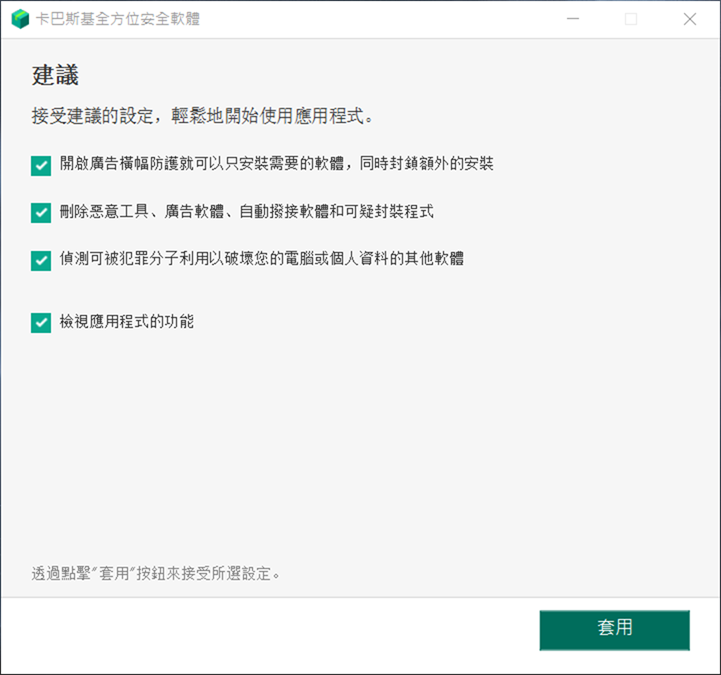The image size is (721, 675).
Task: Click the greyed-out maximize window button
Action: [631, 19]
